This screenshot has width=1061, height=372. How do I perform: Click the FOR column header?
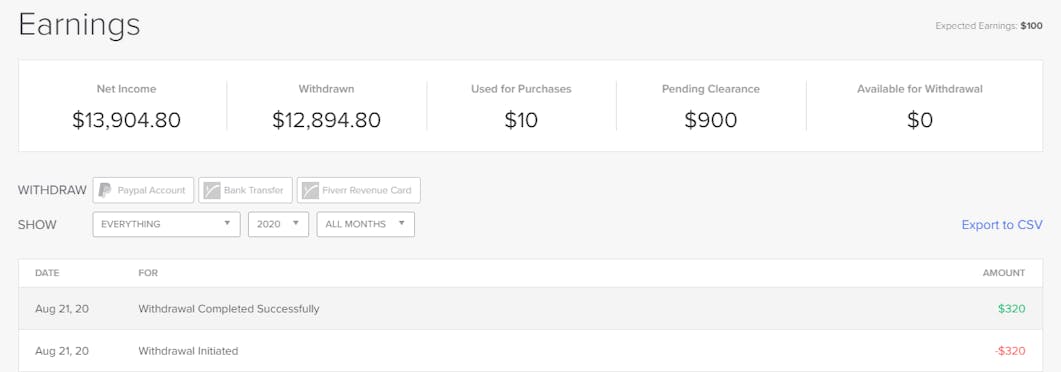point(148,273)
